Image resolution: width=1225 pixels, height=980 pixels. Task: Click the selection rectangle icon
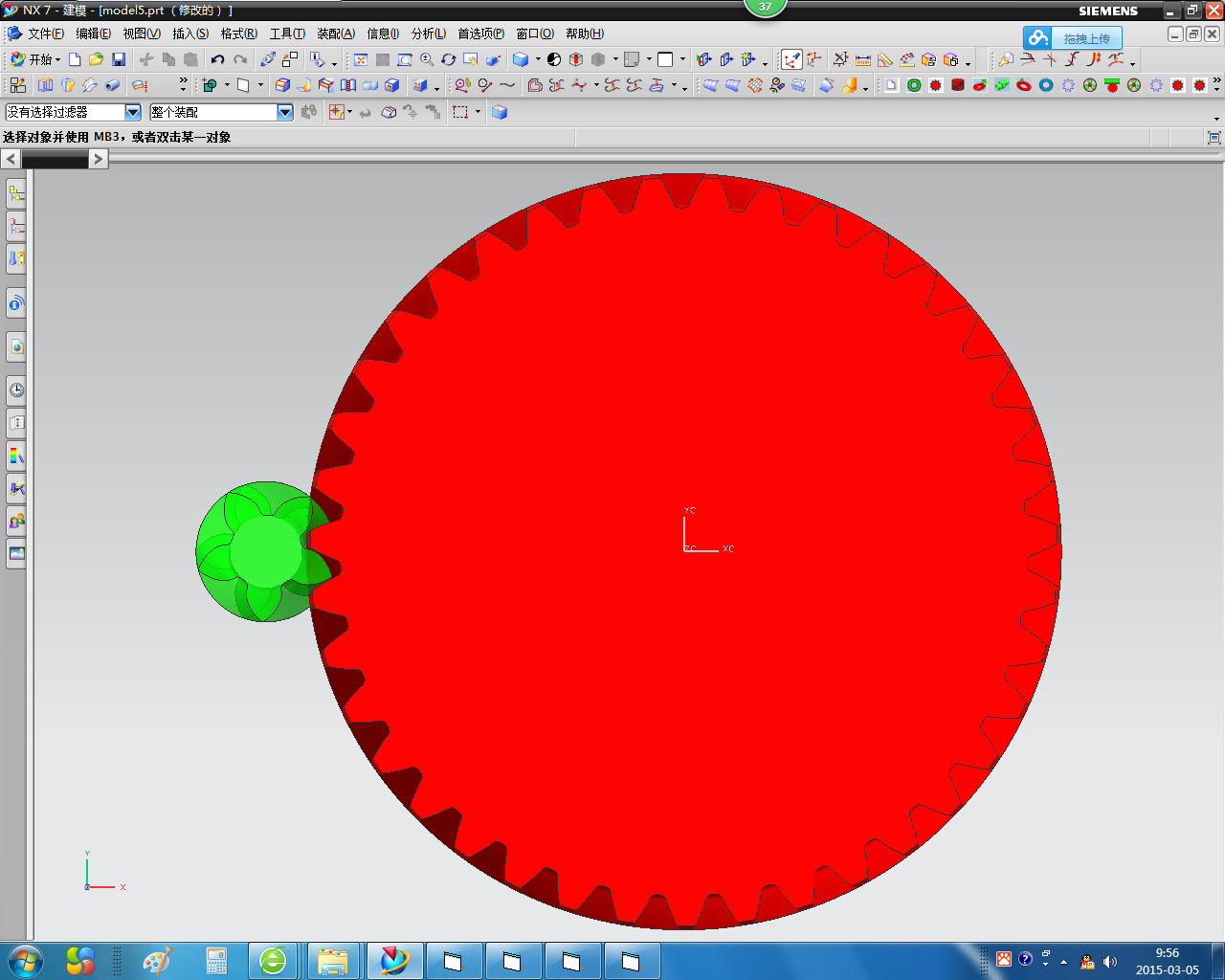(460, 112)
